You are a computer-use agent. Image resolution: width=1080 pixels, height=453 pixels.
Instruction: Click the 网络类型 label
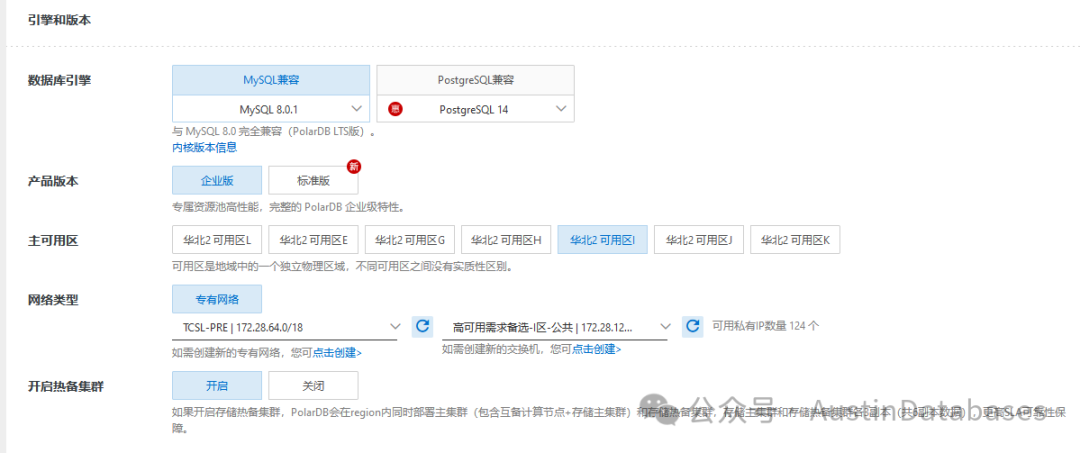coord(53,300)
